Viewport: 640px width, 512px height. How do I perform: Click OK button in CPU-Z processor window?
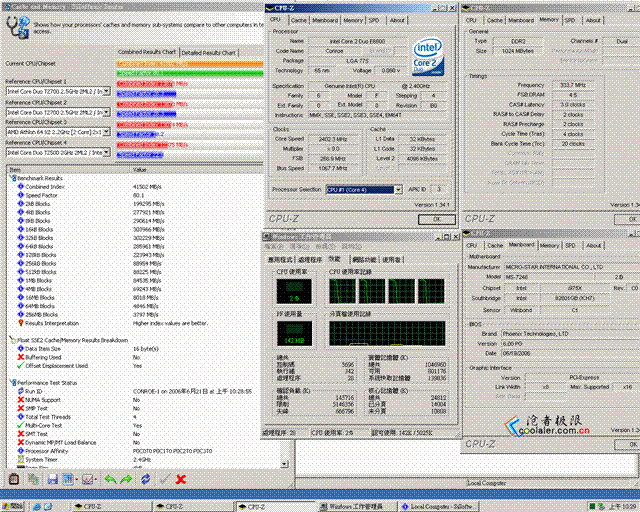437,219
